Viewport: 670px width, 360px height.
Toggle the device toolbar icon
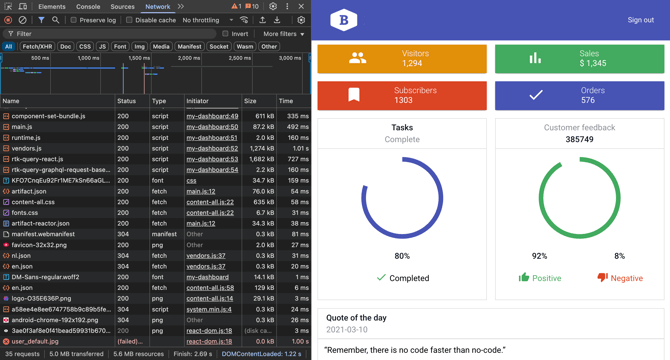tap(23, 6)
